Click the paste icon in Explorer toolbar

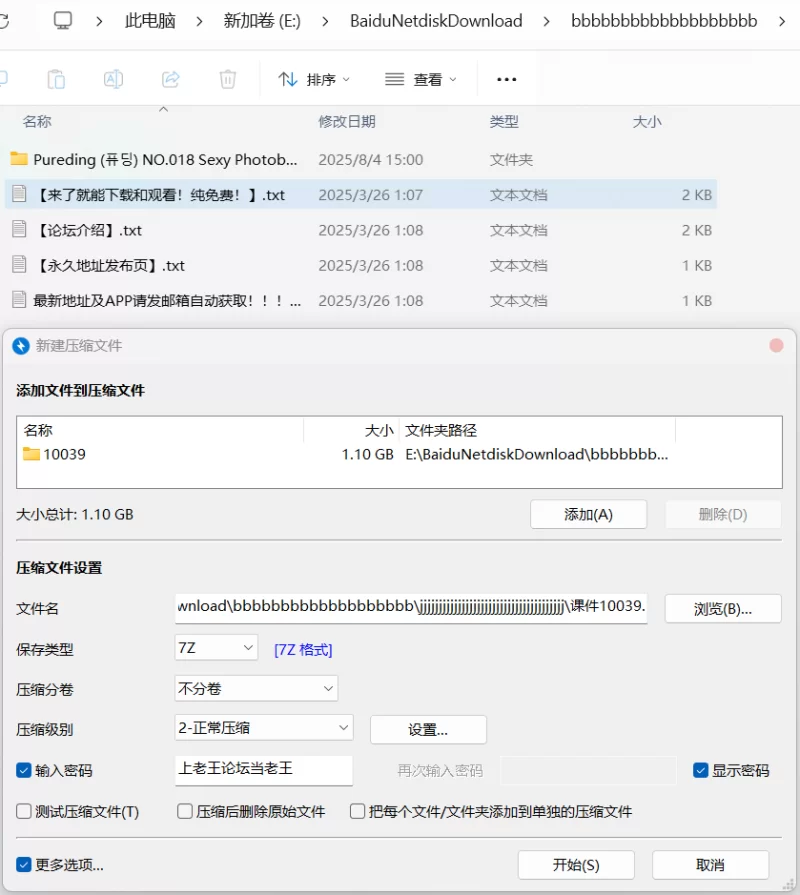click(56, 79)
